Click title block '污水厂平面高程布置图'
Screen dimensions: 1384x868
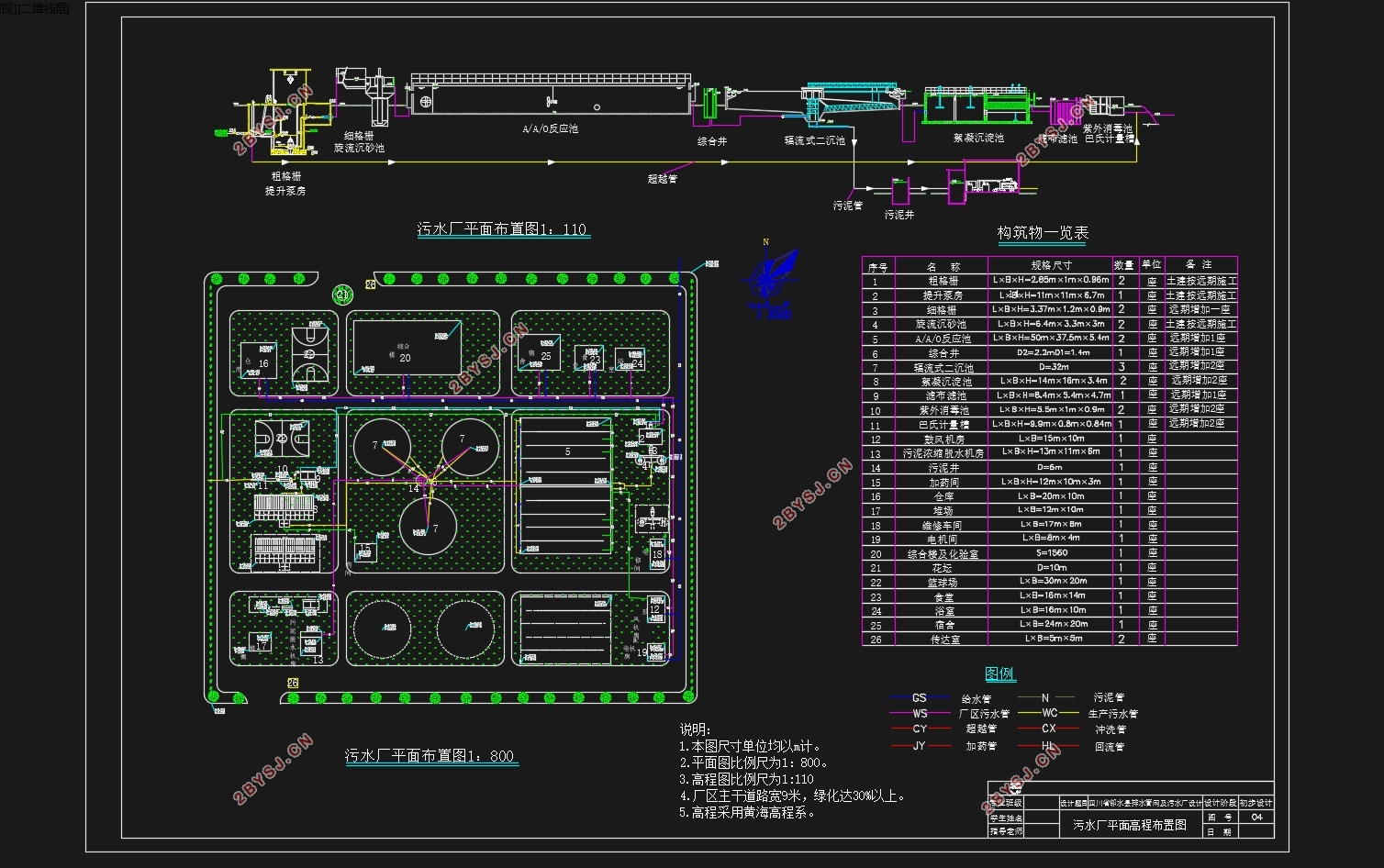point(1130,825)
